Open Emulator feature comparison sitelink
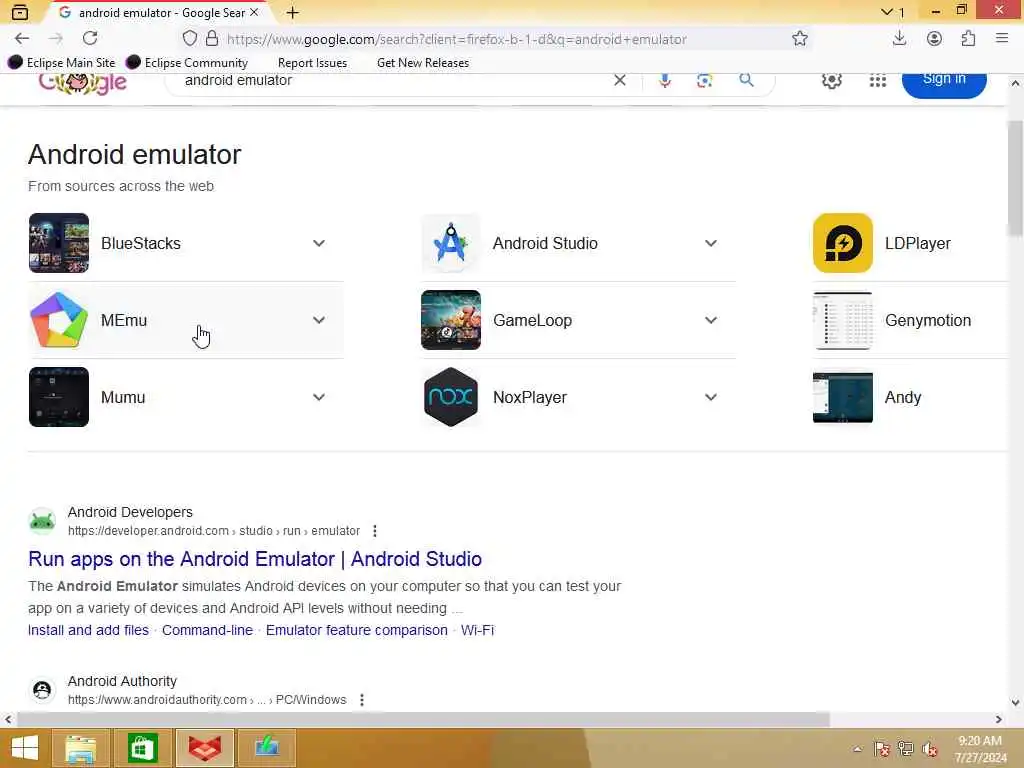The image size is (1024, 768). 357,631
